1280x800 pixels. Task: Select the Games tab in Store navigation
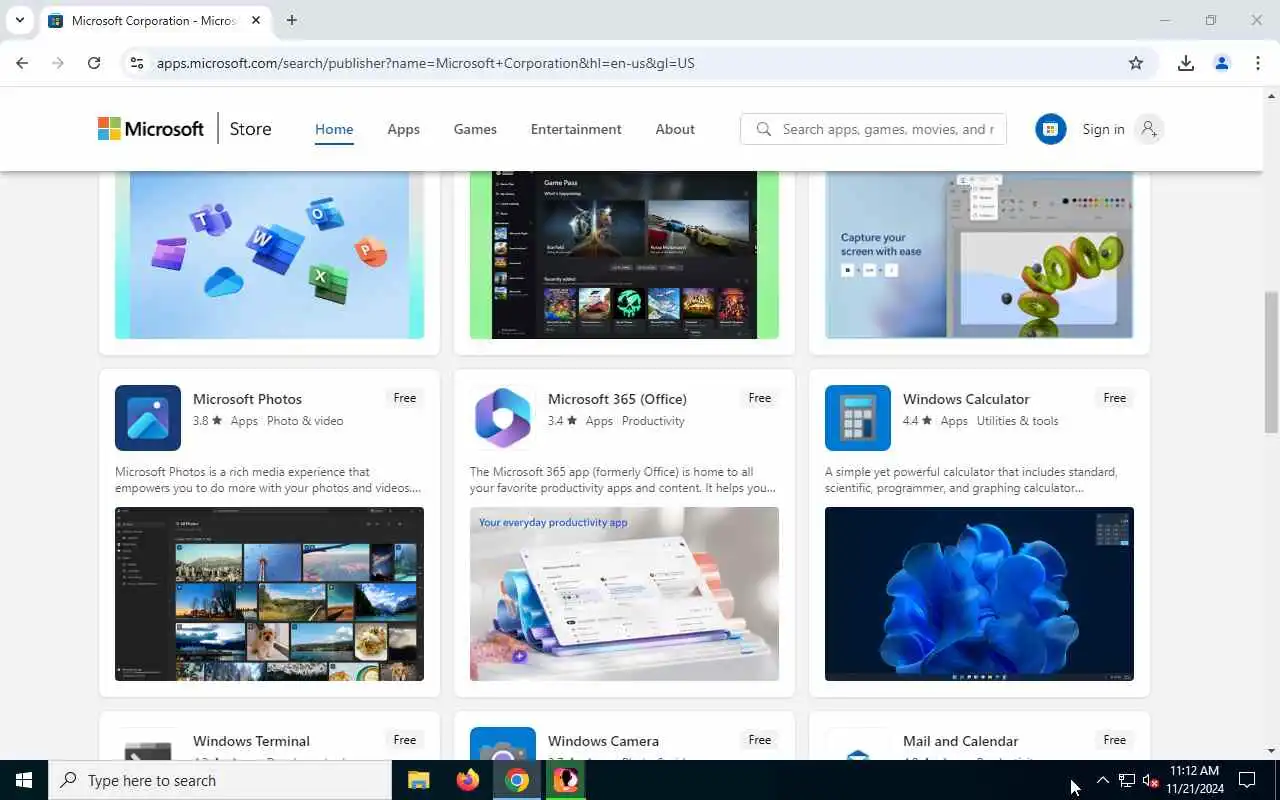pos(475,129)
